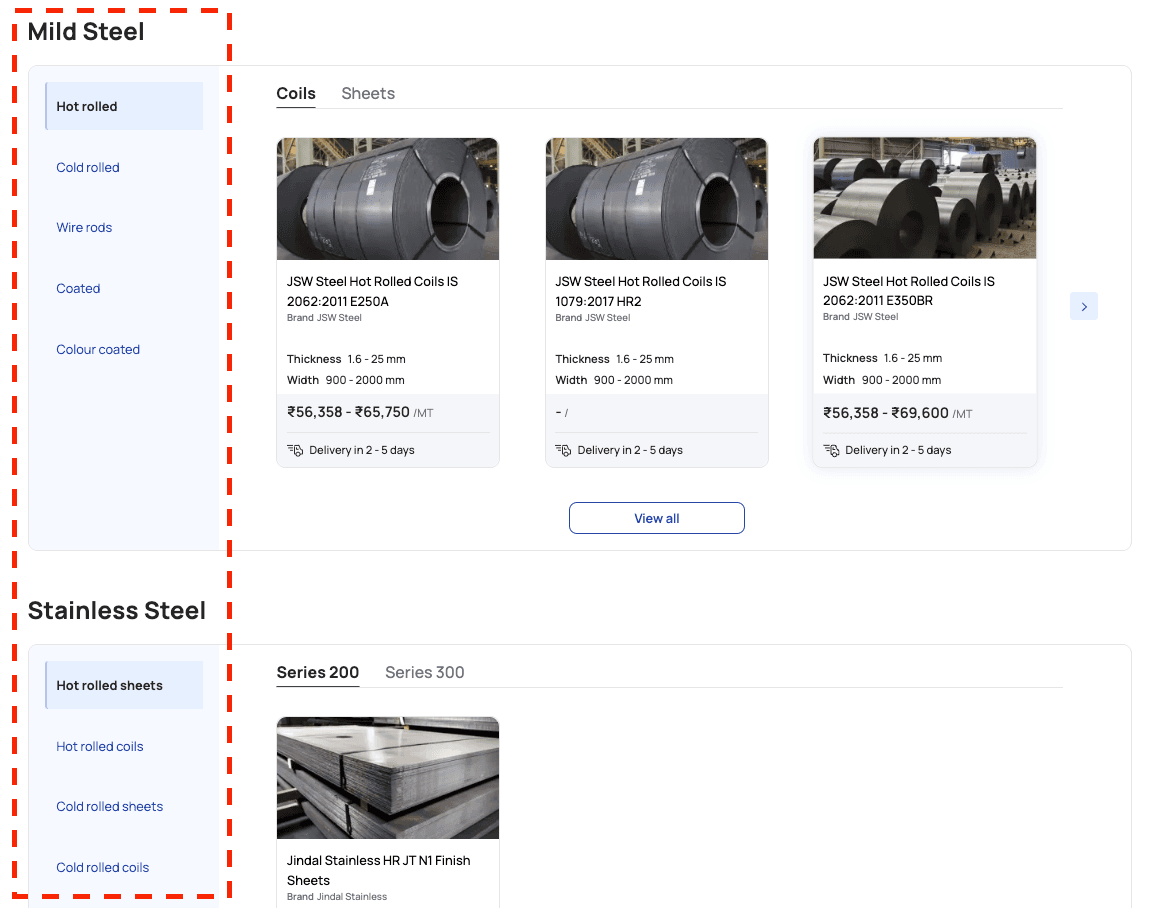The image size is (1152, 908).
Task: Select Cold rolled category
Action: (88, 168)
